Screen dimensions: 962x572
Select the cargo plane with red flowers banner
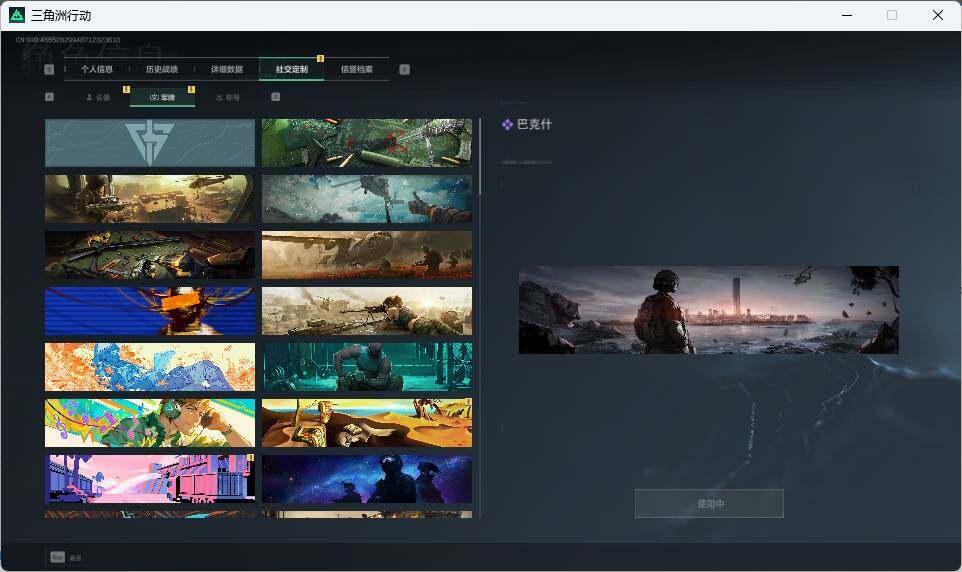tap(367, 255)
